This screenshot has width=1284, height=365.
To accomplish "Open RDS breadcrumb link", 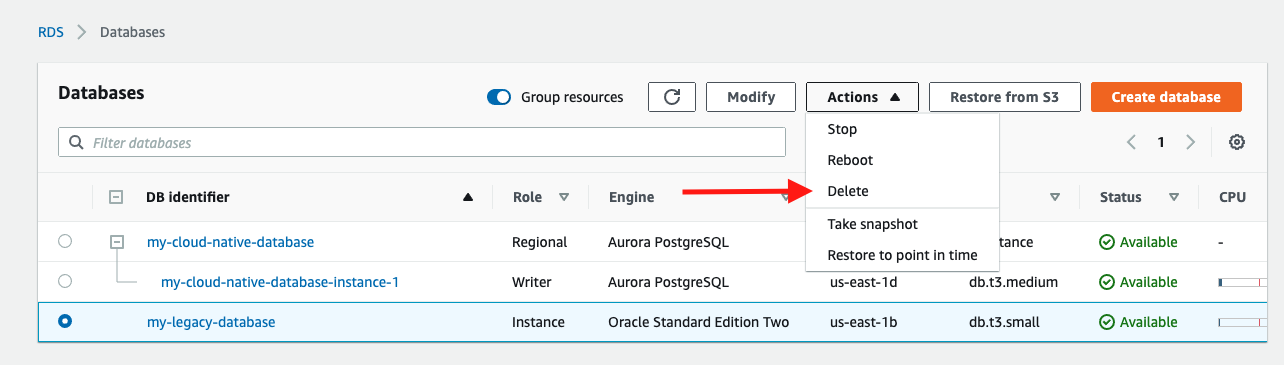I will [x=51, y=32].
